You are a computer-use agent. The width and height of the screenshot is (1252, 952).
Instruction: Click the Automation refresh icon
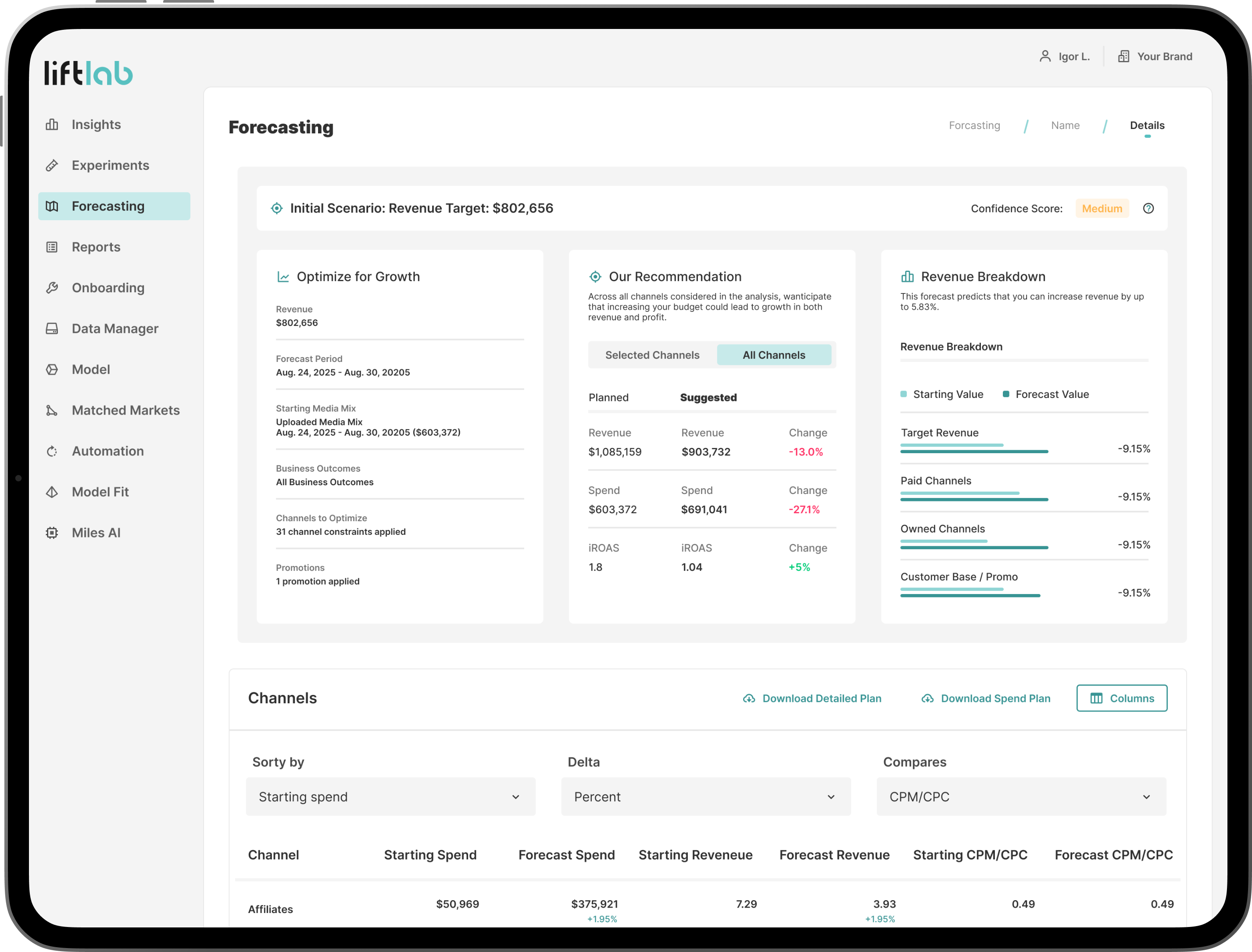tap(52, 451)
